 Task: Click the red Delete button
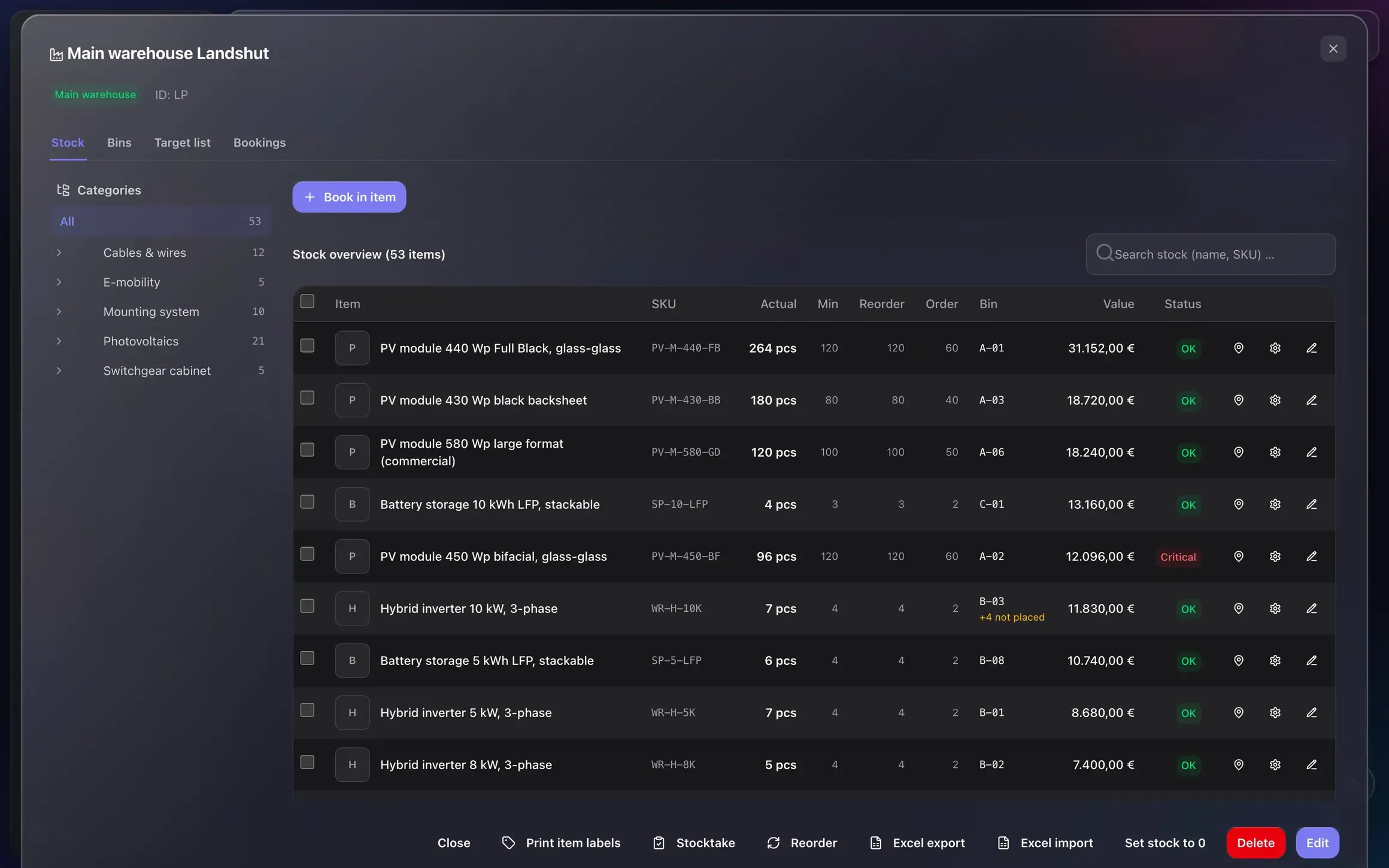[1255, 843]
